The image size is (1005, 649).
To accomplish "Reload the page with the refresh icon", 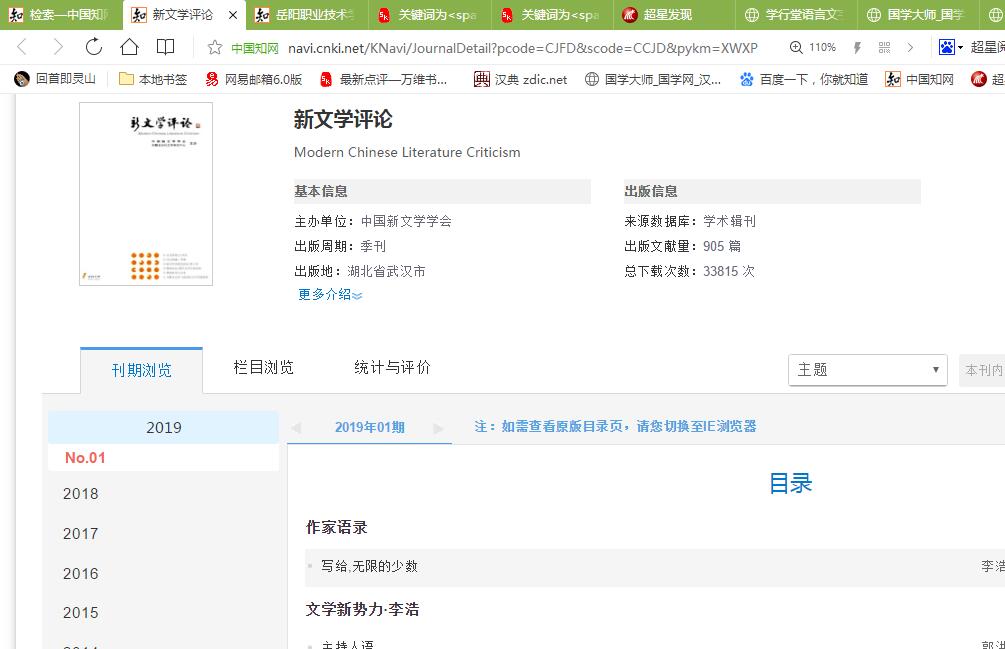I will click(x=93, y=47).
